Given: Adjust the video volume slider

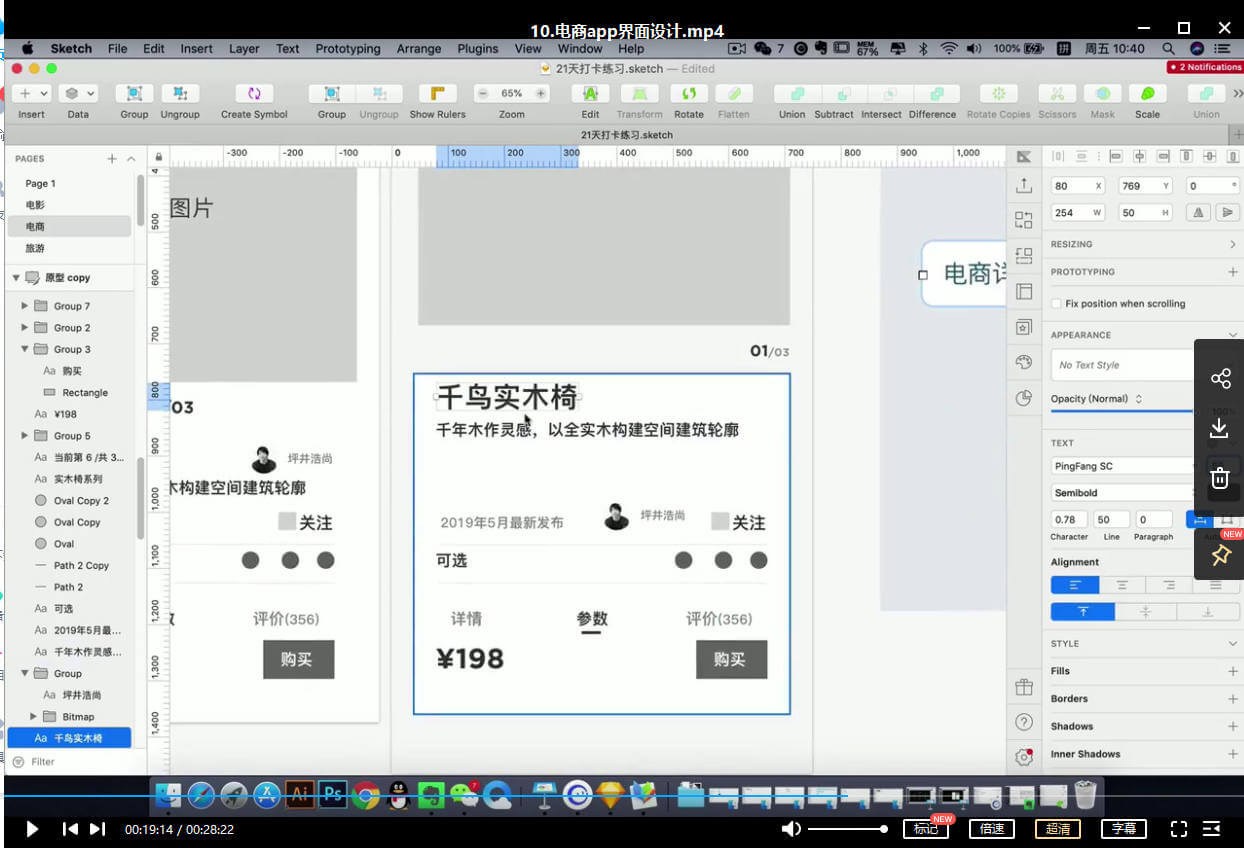Looking at the screenshot, I should pos(845,828).
